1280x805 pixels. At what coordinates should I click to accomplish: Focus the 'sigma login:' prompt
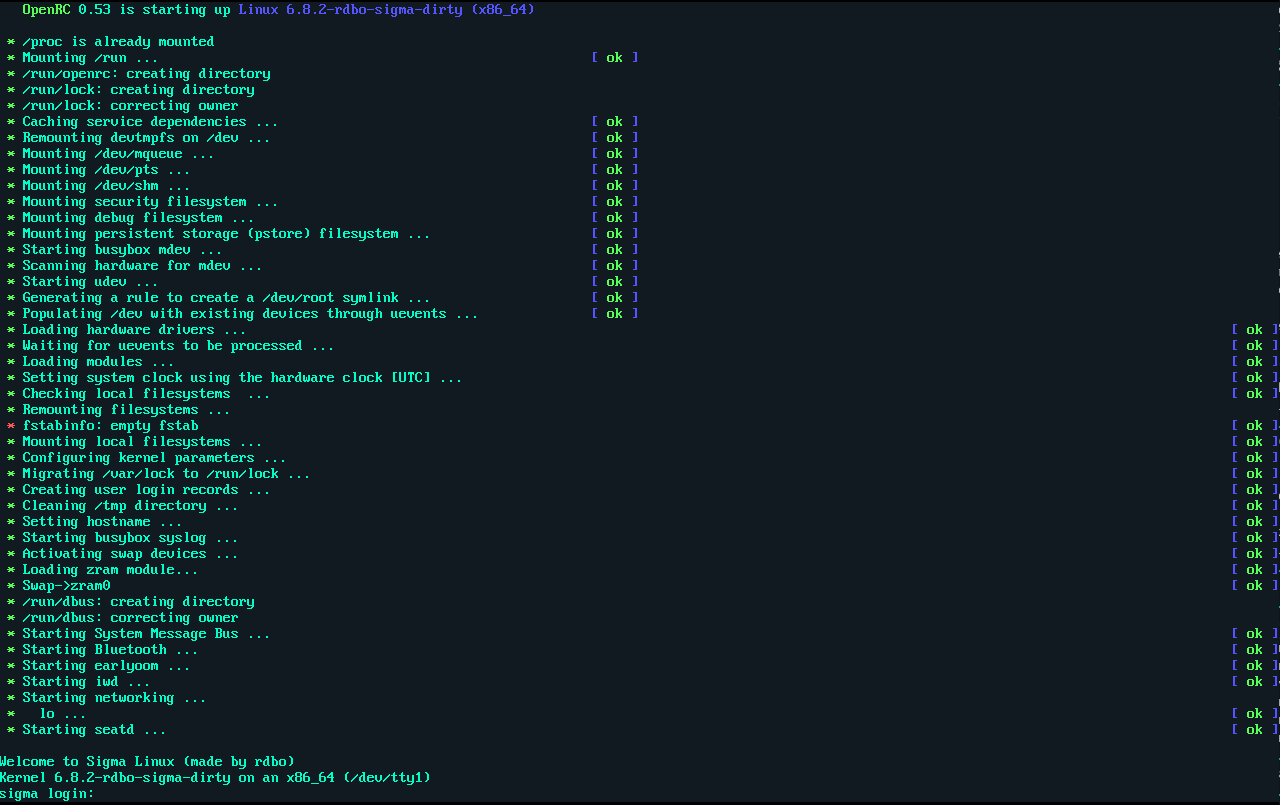point(47,794)
